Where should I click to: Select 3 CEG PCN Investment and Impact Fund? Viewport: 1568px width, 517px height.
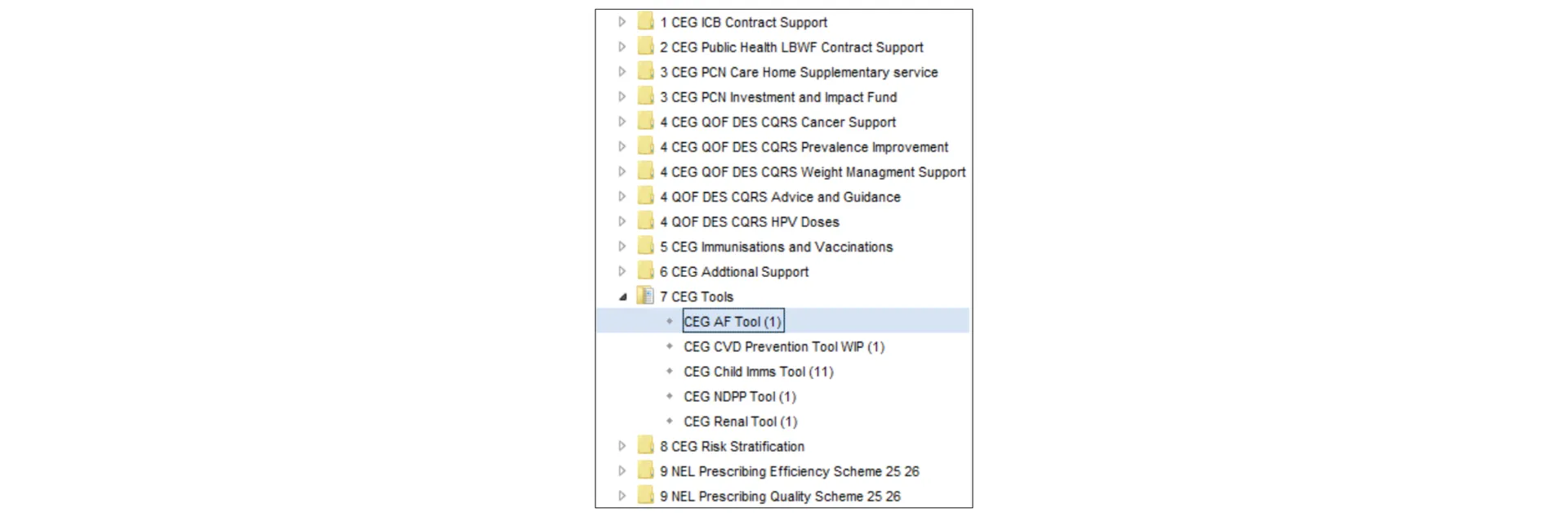[x=777, y=97]
